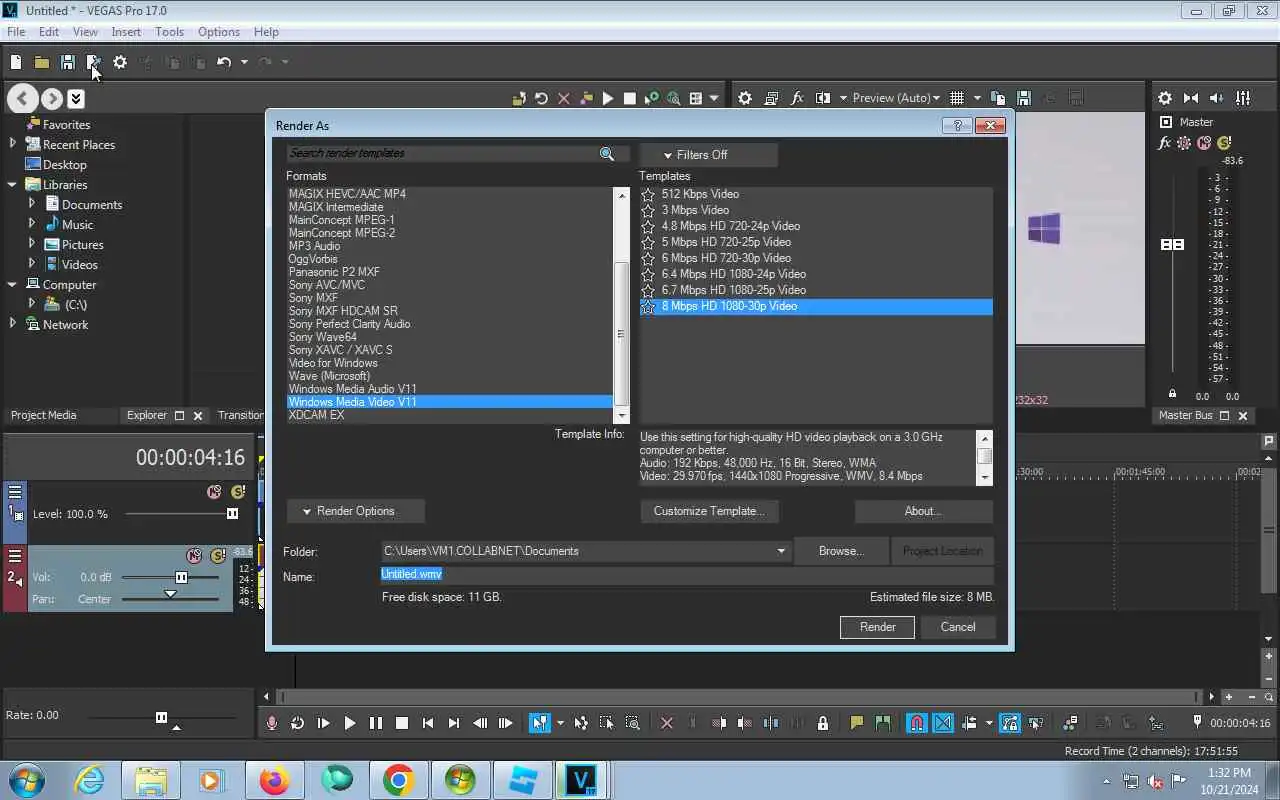The width and height of the screenshot is (1280, 800).
Task: Open the Insert menu
Action: [126, 32]
